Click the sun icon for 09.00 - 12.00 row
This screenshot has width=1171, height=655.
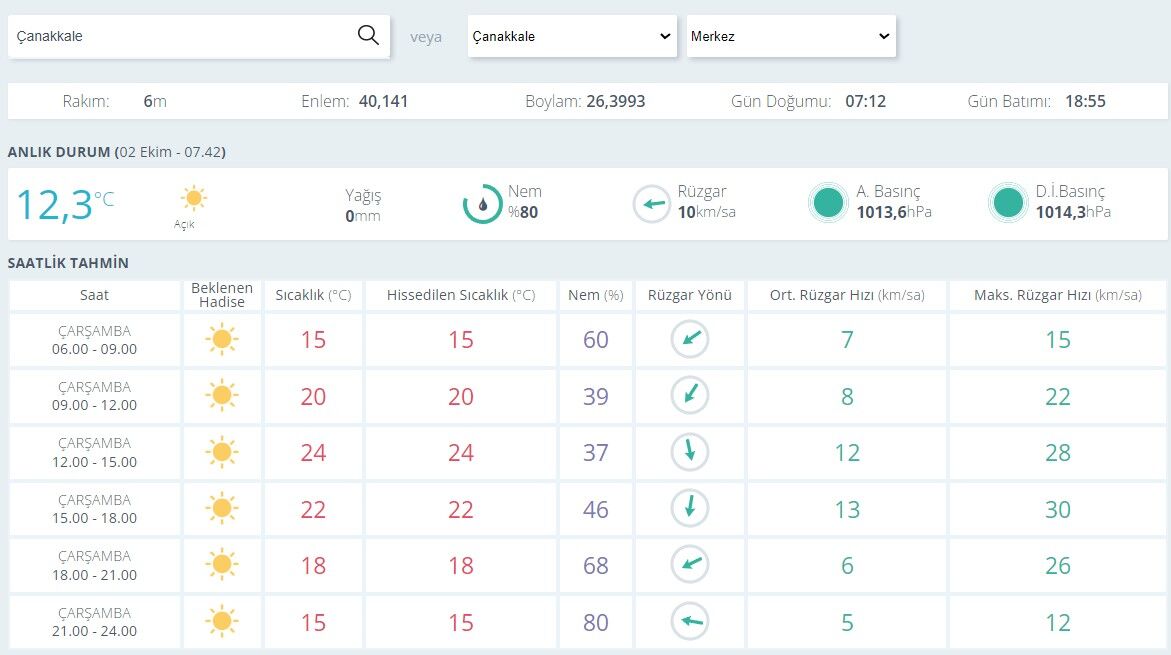pos(222,396)
